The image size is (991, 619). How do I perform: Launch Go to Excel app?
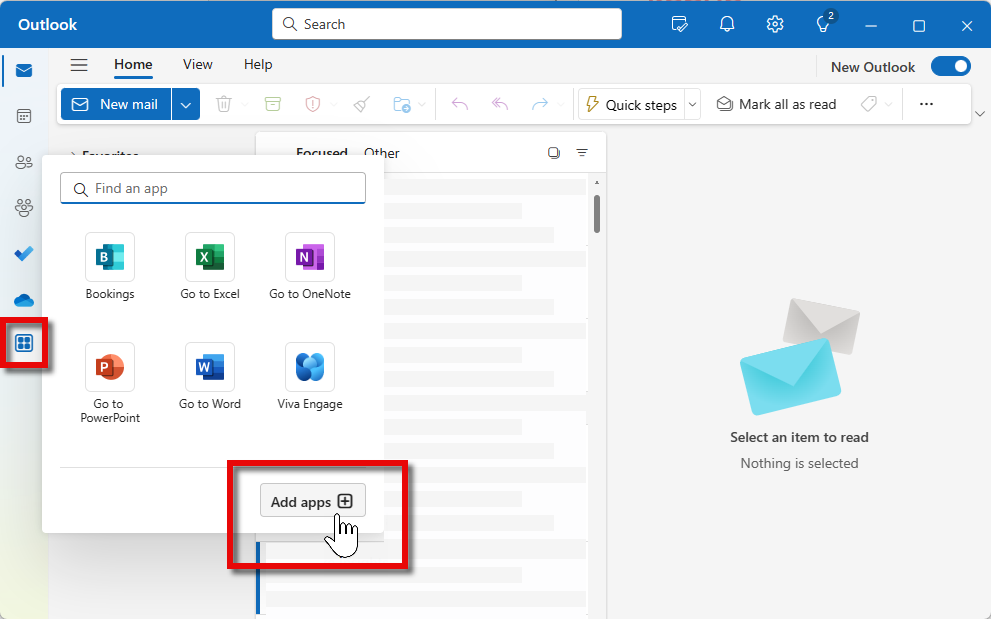click(x=210, y=258)
